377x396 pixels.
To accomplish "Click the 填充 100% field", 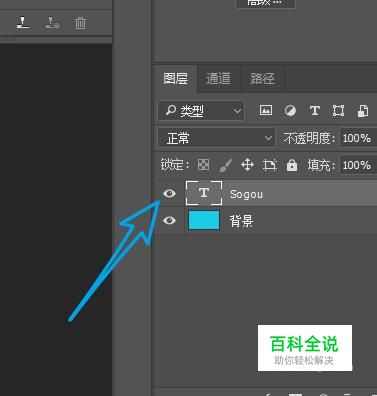I will (358, 165).
